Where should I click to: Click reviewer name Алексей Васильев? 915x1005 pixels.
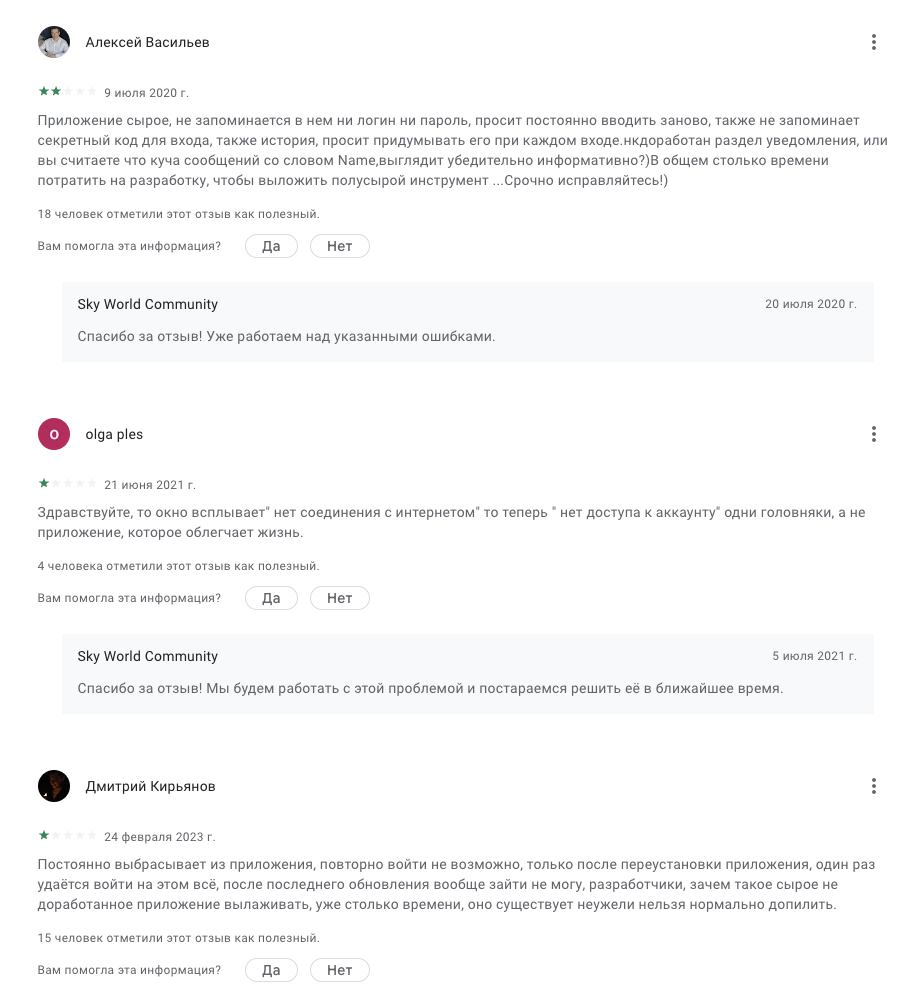point(147,42)
